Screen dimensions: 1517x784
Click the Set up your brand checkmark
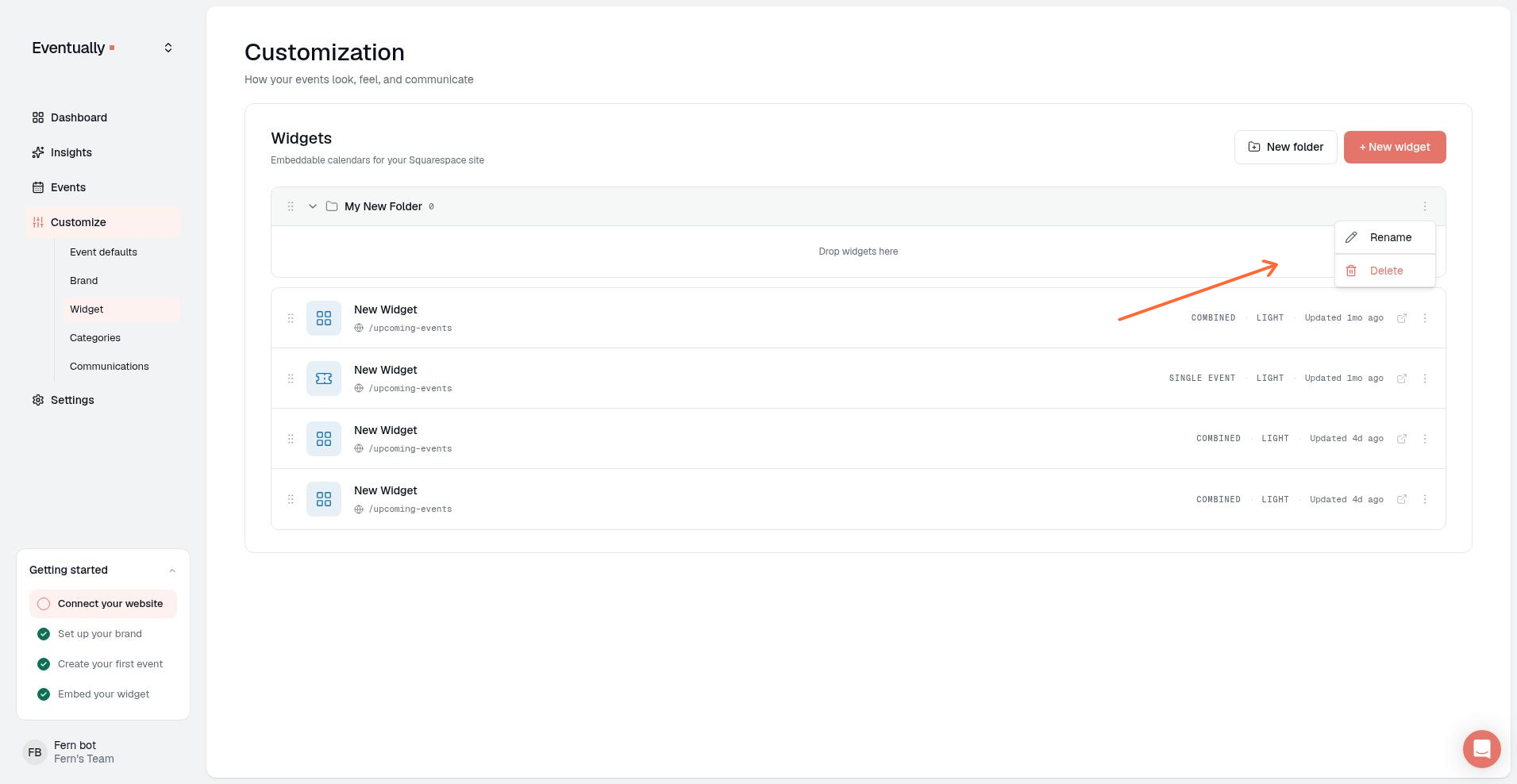[x=44, y=634]
